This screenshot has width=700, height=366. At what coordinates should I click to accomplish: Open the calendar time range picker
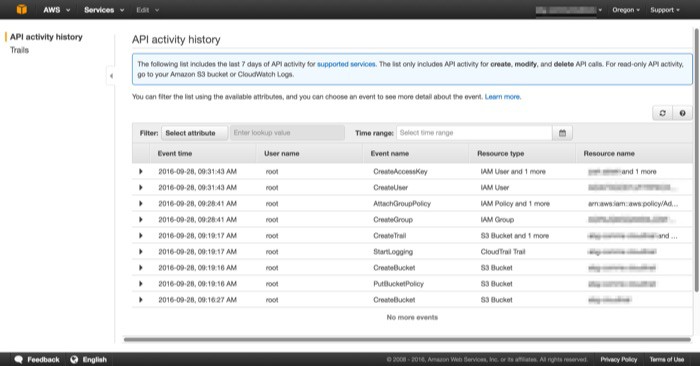click(562, 133)
